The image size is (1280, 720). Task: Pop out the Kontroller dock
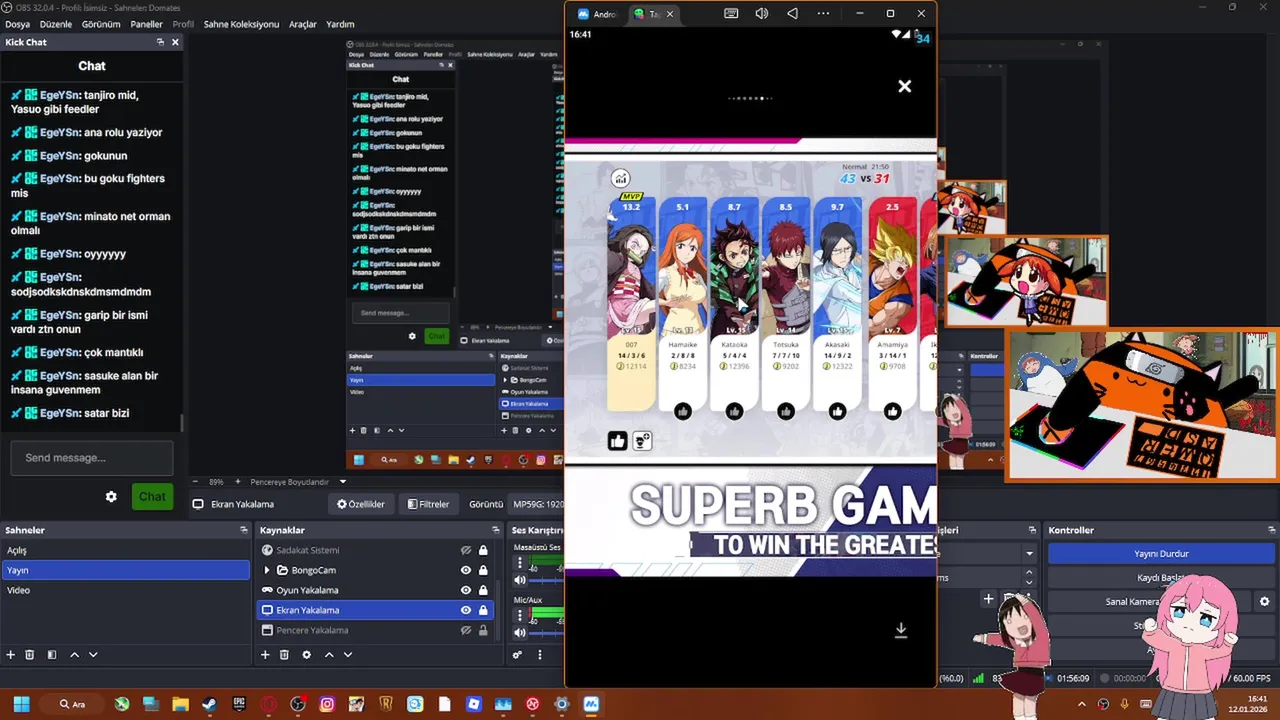(1270, 530)
